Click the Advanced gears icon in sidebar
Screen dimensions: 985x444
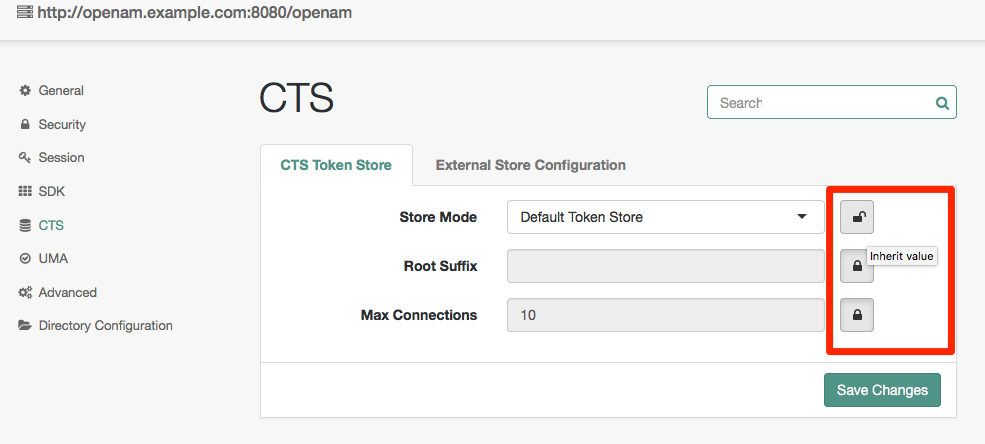25,293
